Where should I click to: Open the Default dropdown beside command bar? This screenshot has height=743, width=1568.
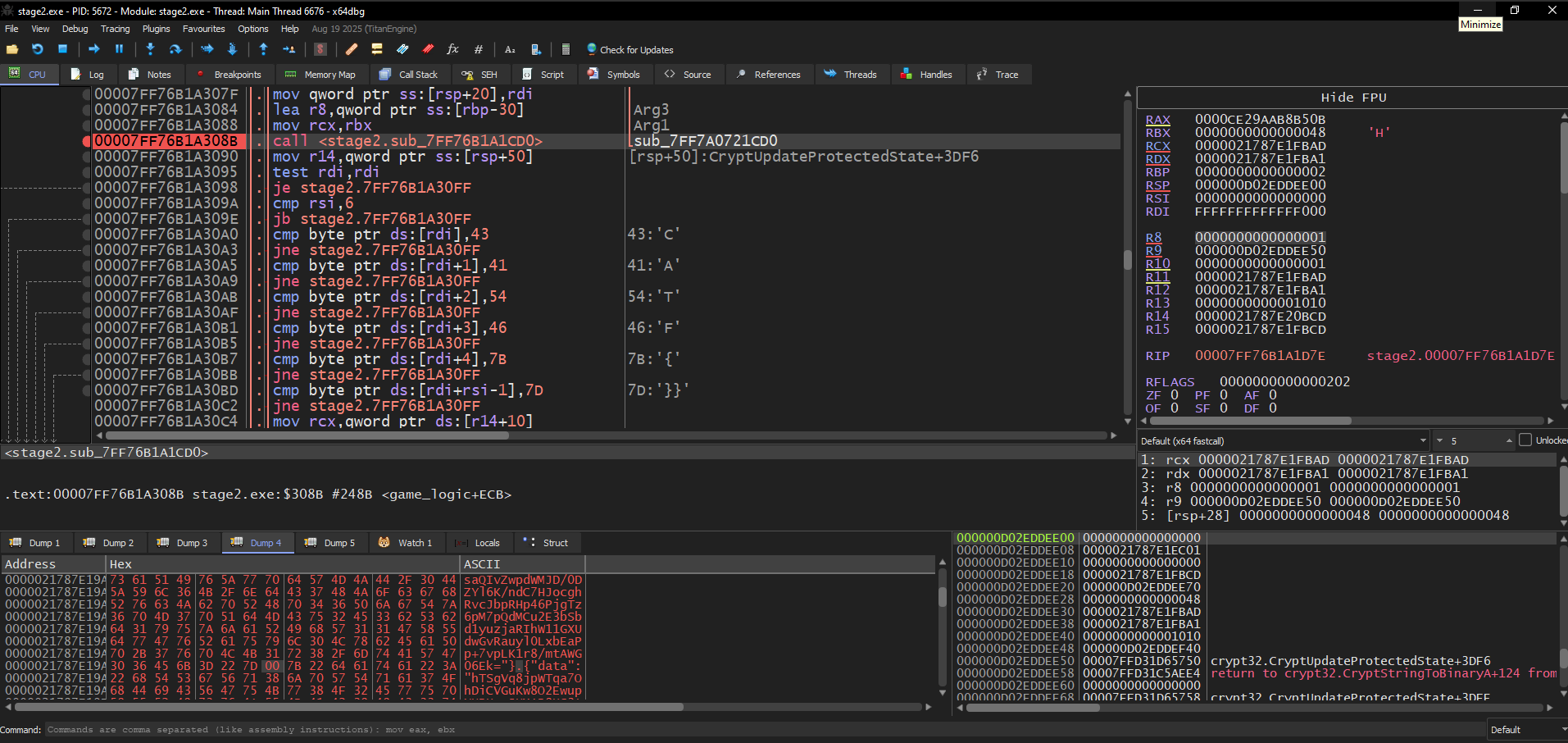pyautogui.click(x=1527, y=730)
